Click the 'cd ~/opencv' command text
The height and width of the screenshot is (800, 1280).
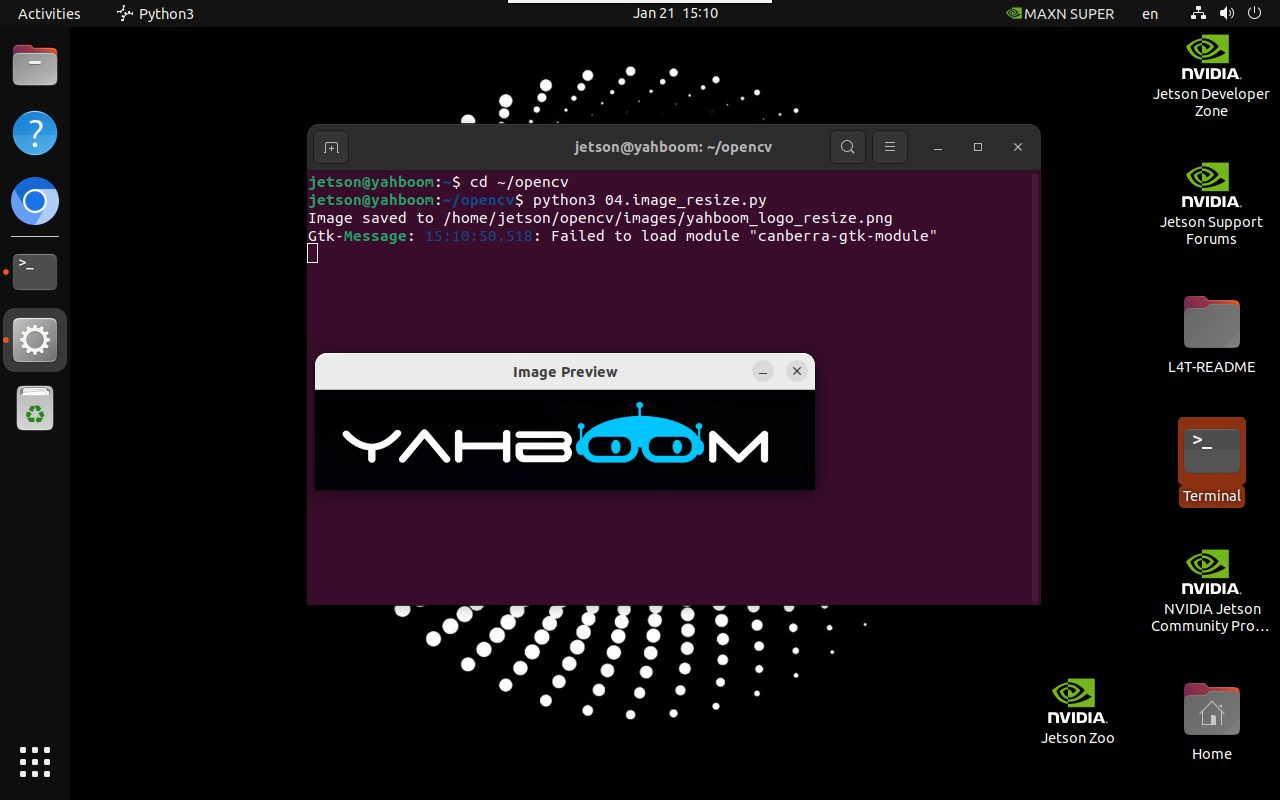coord(519,182)
